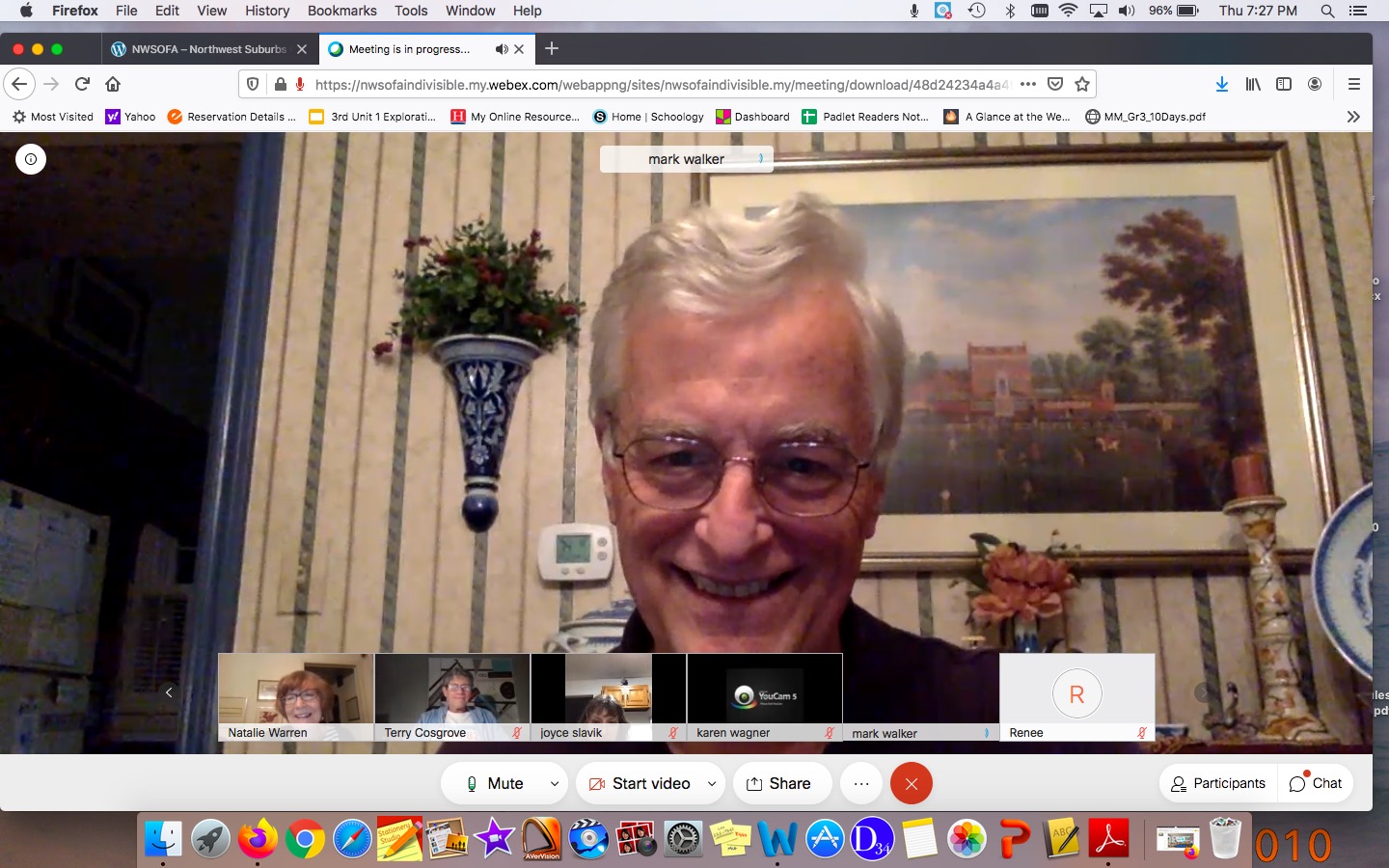Open the Firefox downloads panel

tap(1222, 84)
